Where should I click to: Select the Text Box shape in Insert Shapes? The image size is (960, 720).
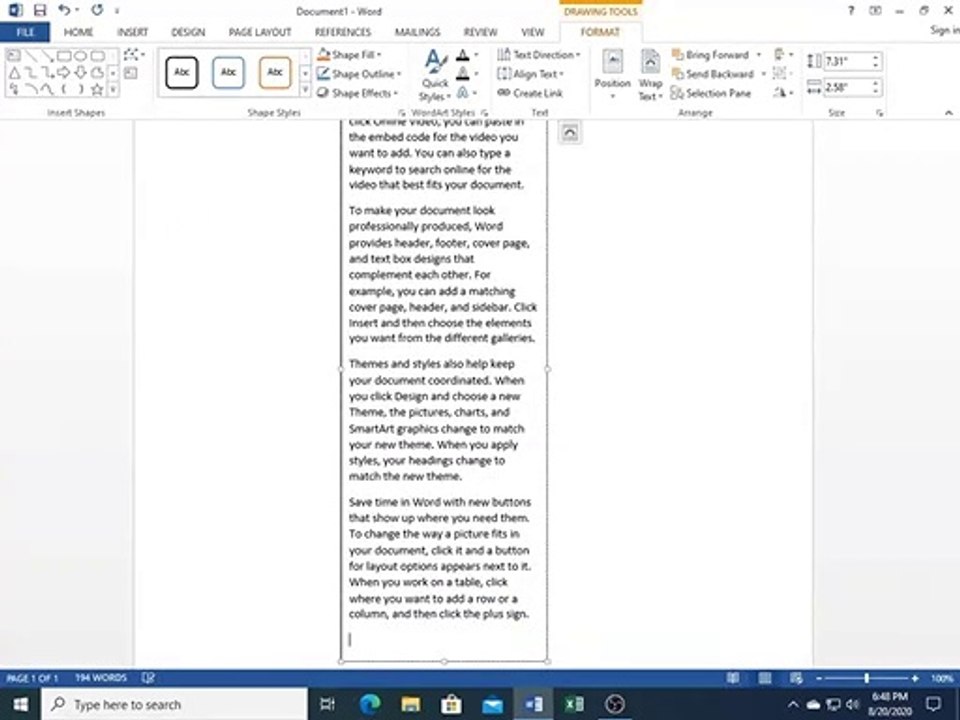[13, 56]
